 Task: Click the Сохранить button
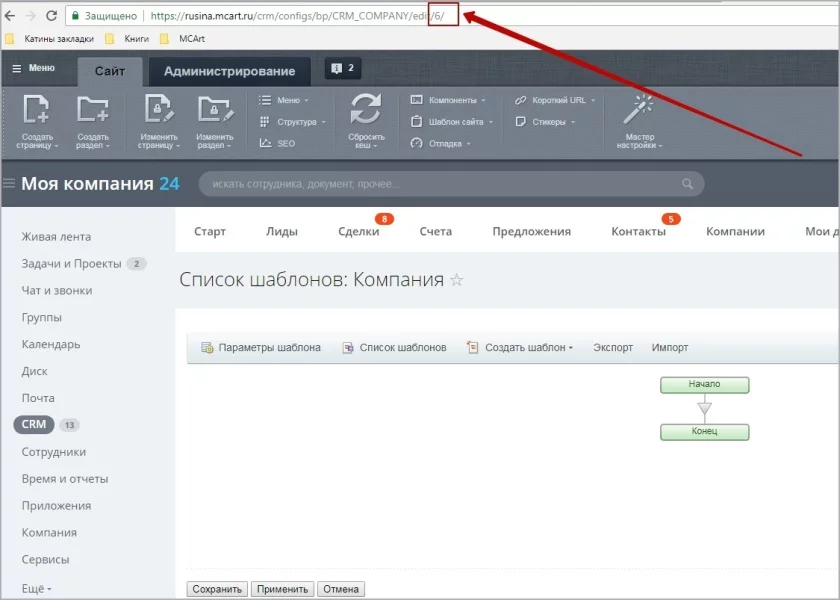pyautogui.click(x=217, y=589)
